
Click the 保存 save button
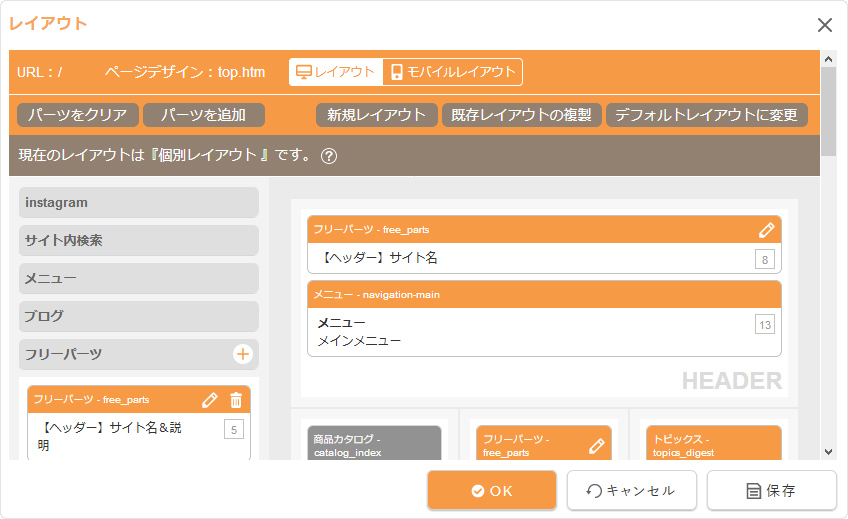771,491
